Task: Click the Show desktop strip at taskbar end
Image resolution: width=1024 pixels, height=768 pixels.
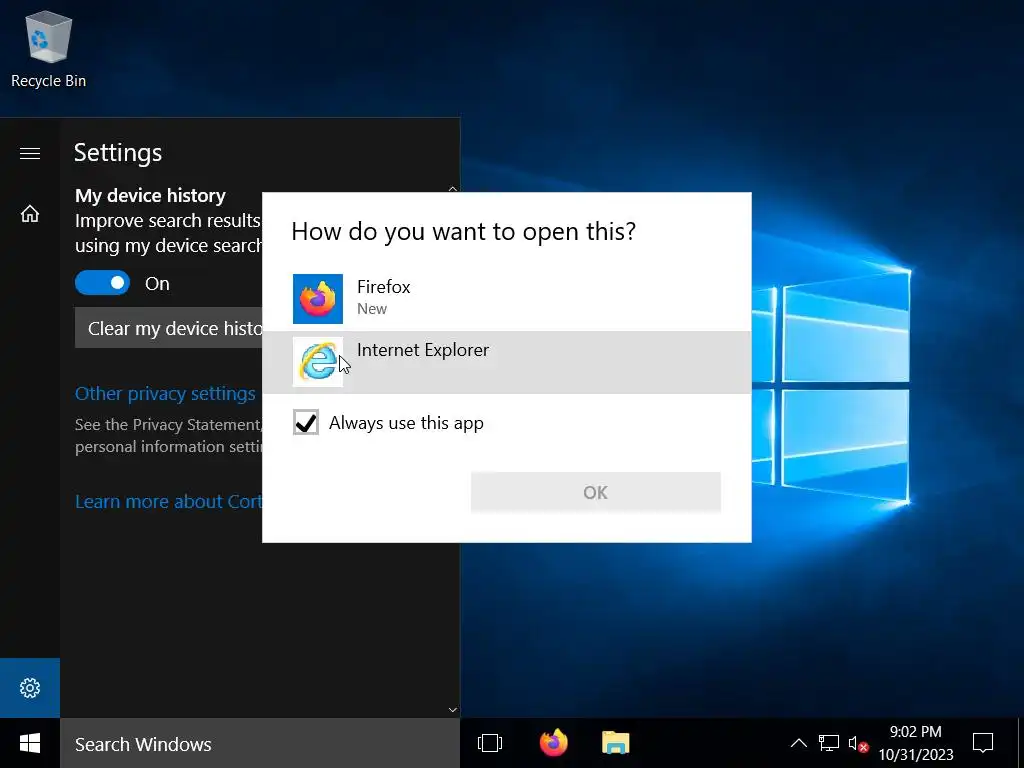Action: (x=1020, y=743)
